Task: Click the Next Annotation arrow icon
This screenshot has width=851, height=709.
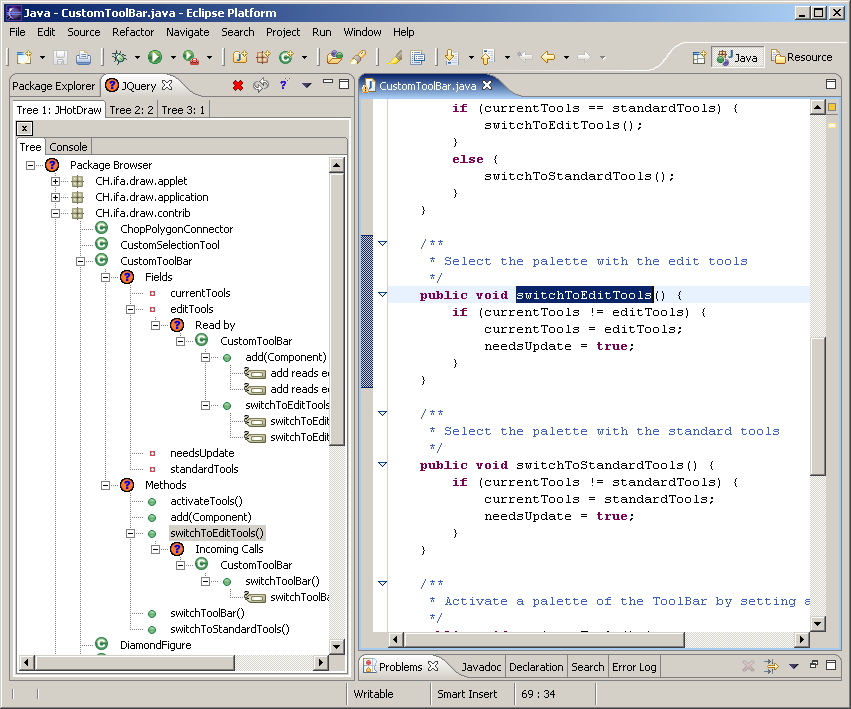Action: point(452,57)
